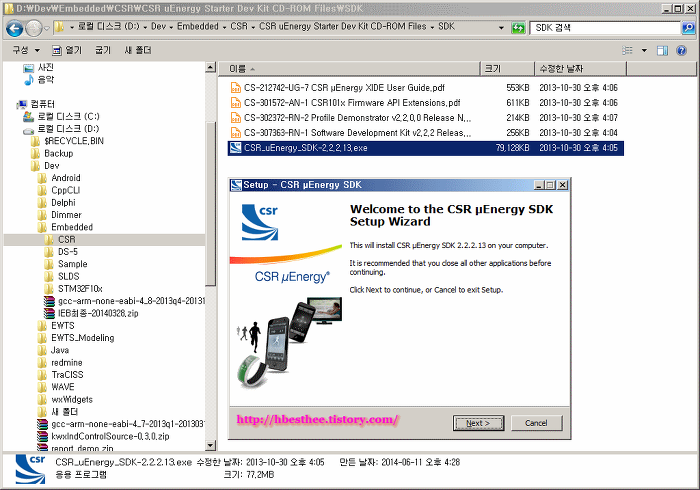This screenshot has height=490, width=700.
Task: Select wxWidgets folder in tree
Action: click(x=72, y=400)
